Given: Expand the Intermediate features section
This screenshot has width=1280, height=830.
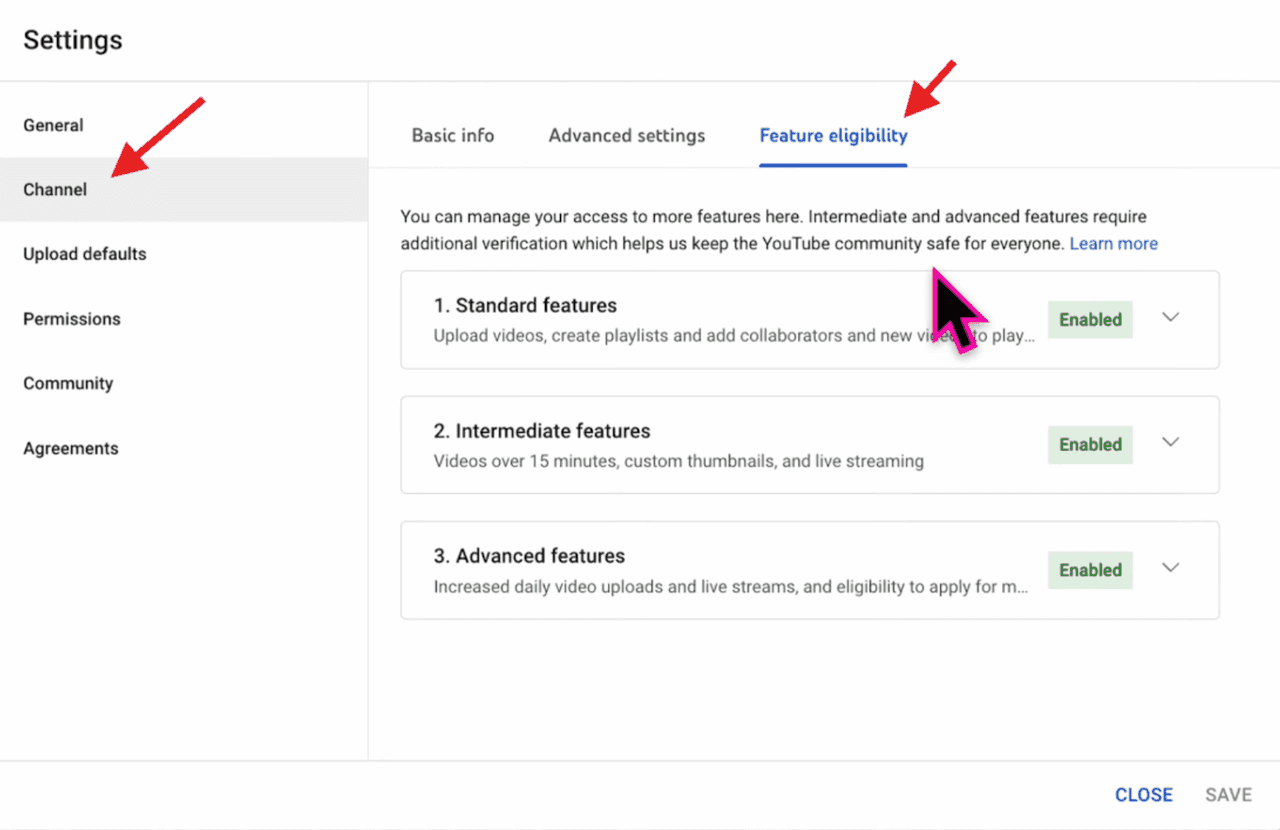Looking at the screenshot, I should (x=1170, y=441).
